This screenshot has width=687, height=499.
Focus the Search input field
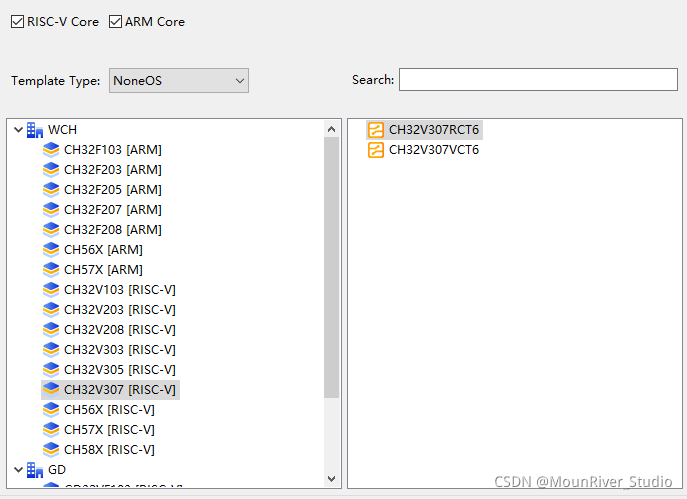click(x=538, y=80)
